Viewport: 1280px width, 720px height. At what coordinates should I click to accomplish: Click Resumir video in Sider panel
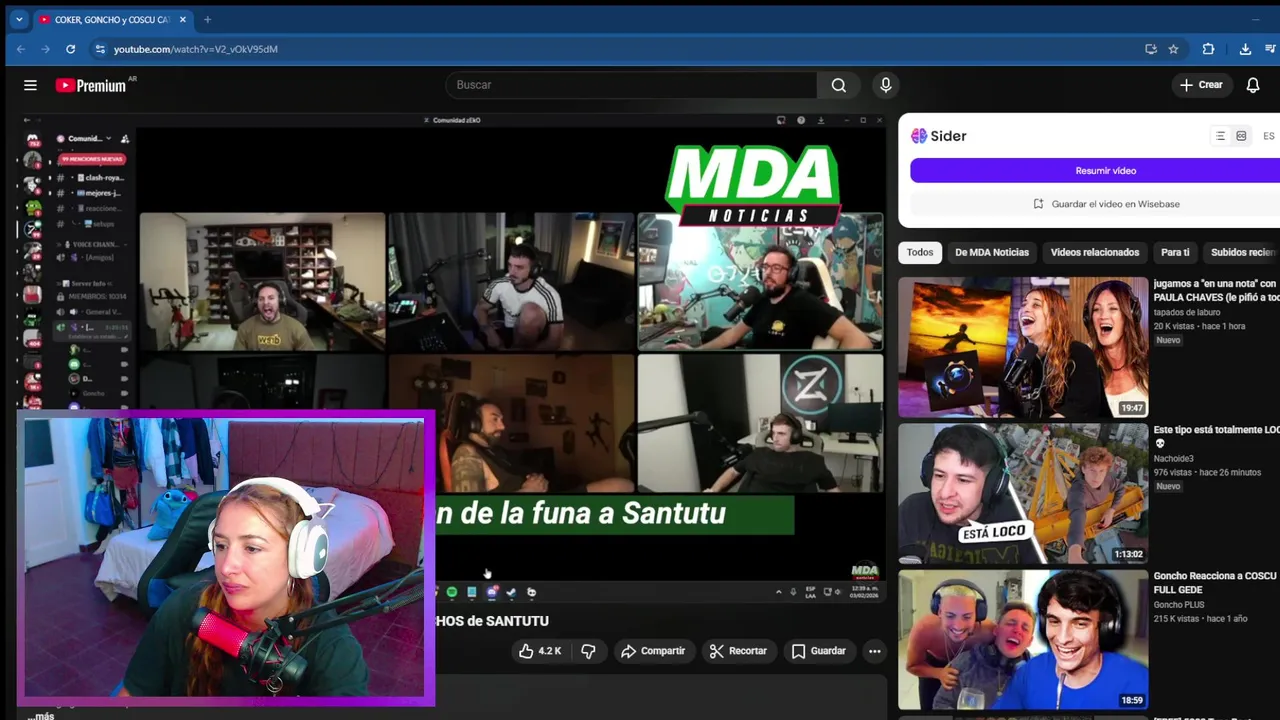[x=1095, y=170]
